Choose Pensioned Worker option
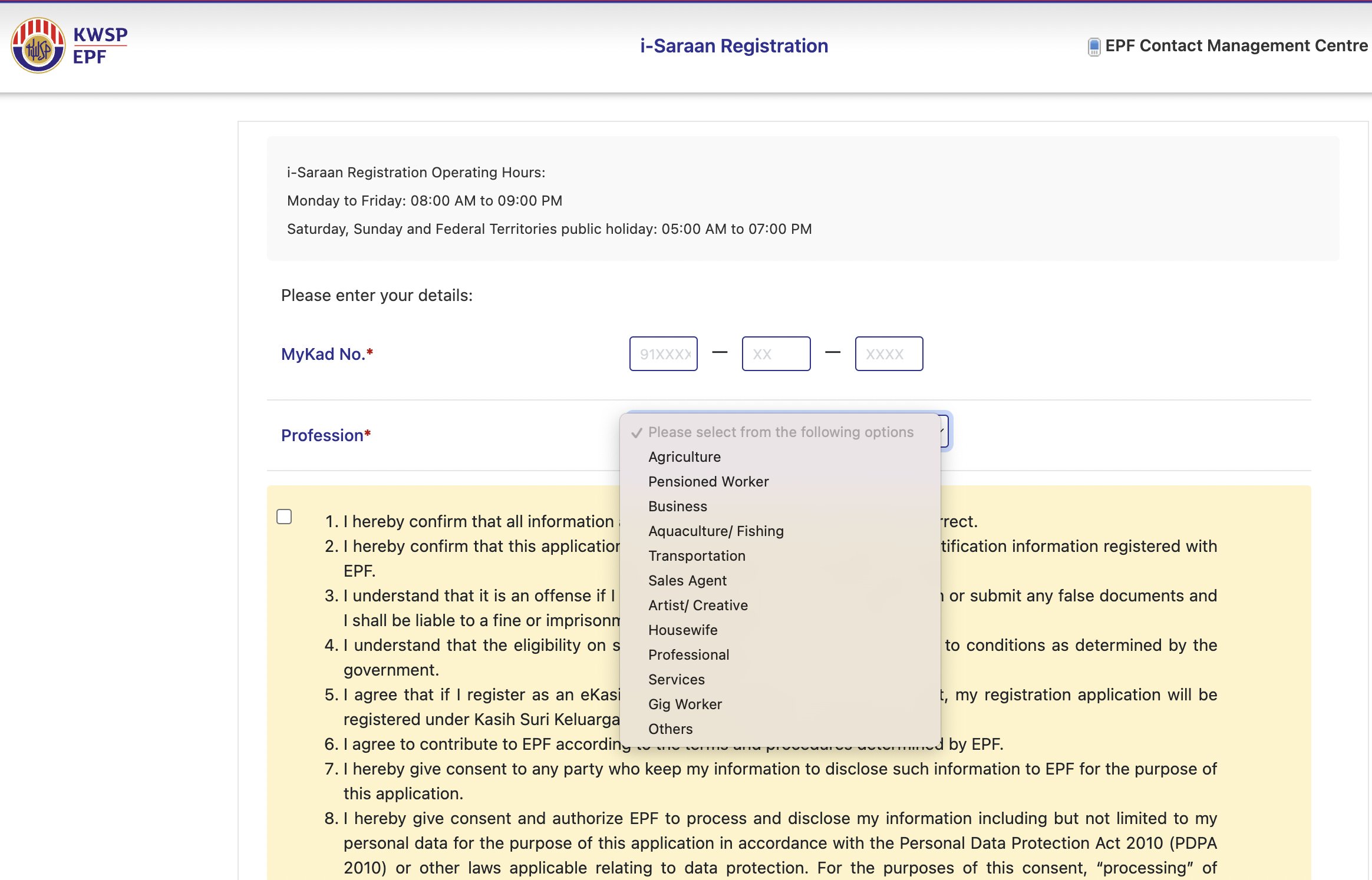Image resolution: width=1372 pixels, height=880 pixels. coord(708,482)
